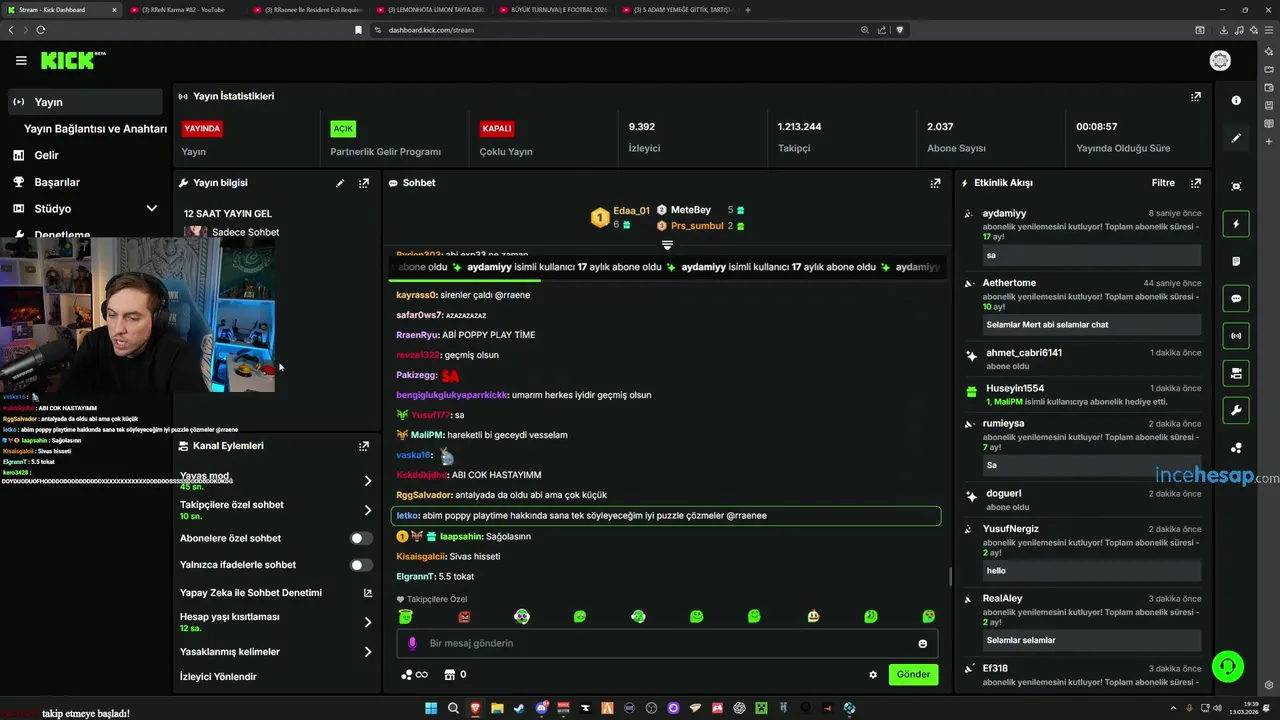Screen dimensions: 1280x720
Task: Click the channel points infinity icon
Action: click(414, 675)
